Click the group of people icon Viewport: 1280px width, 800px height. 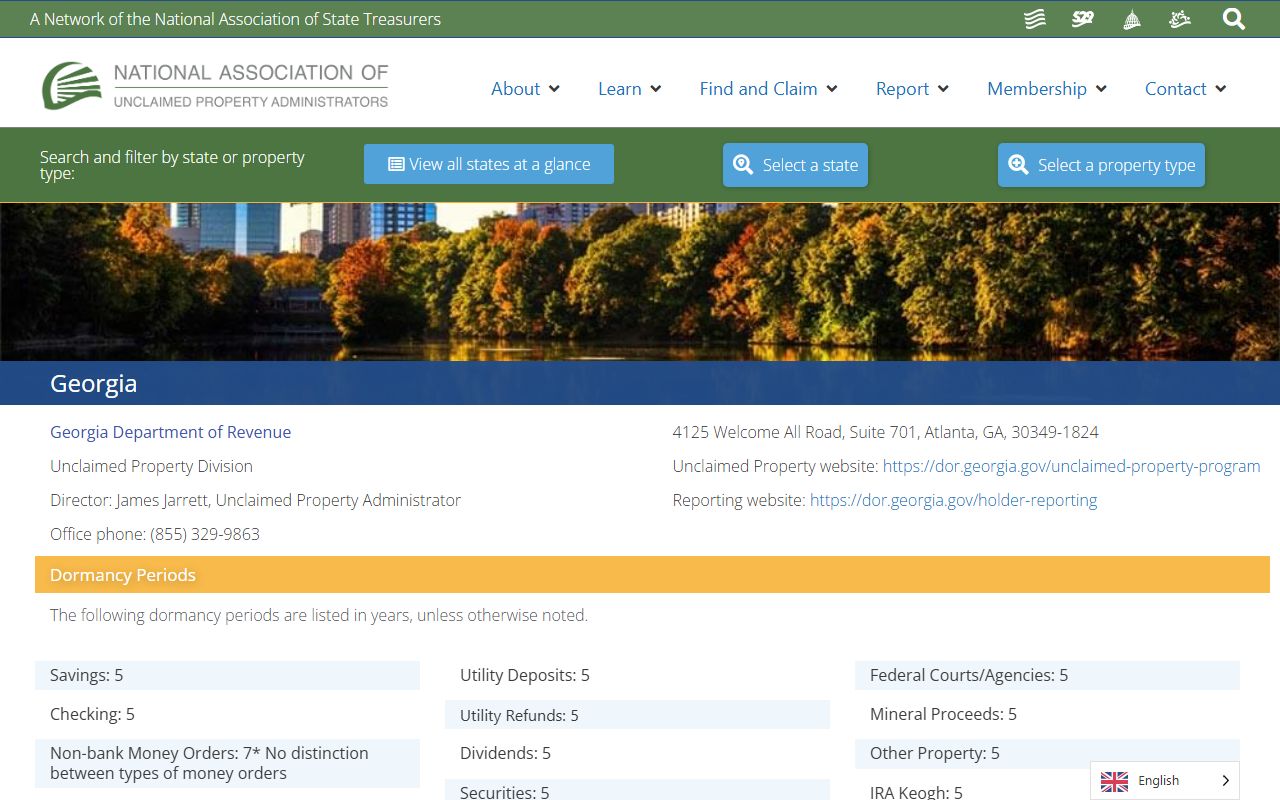click(1180, 19)
